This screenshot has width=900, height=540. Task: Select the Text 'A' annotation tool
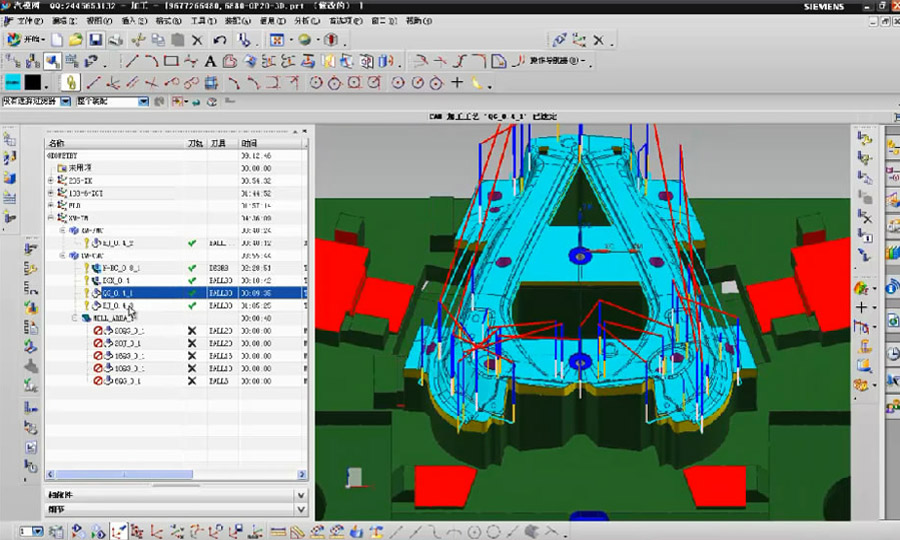point(211,62)
